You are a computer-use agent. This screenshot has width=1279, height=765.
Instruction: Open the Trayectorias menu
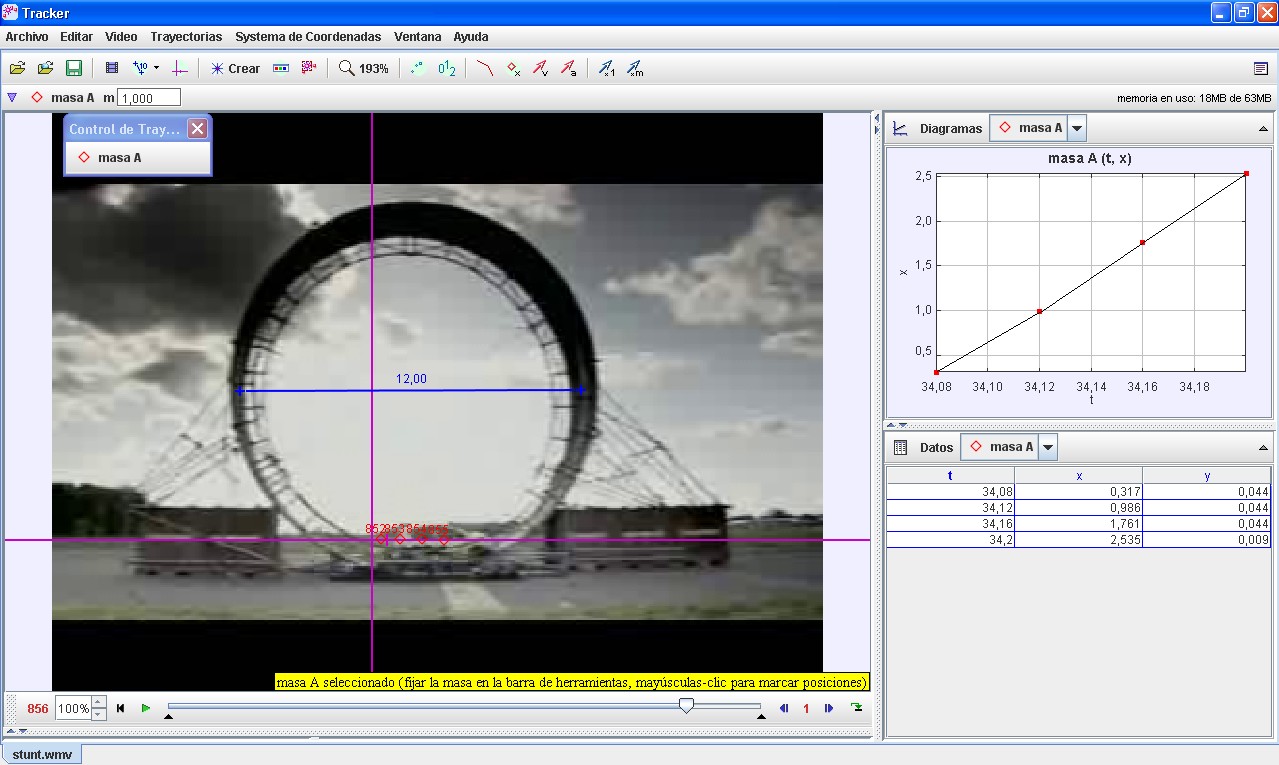[186, 37]
